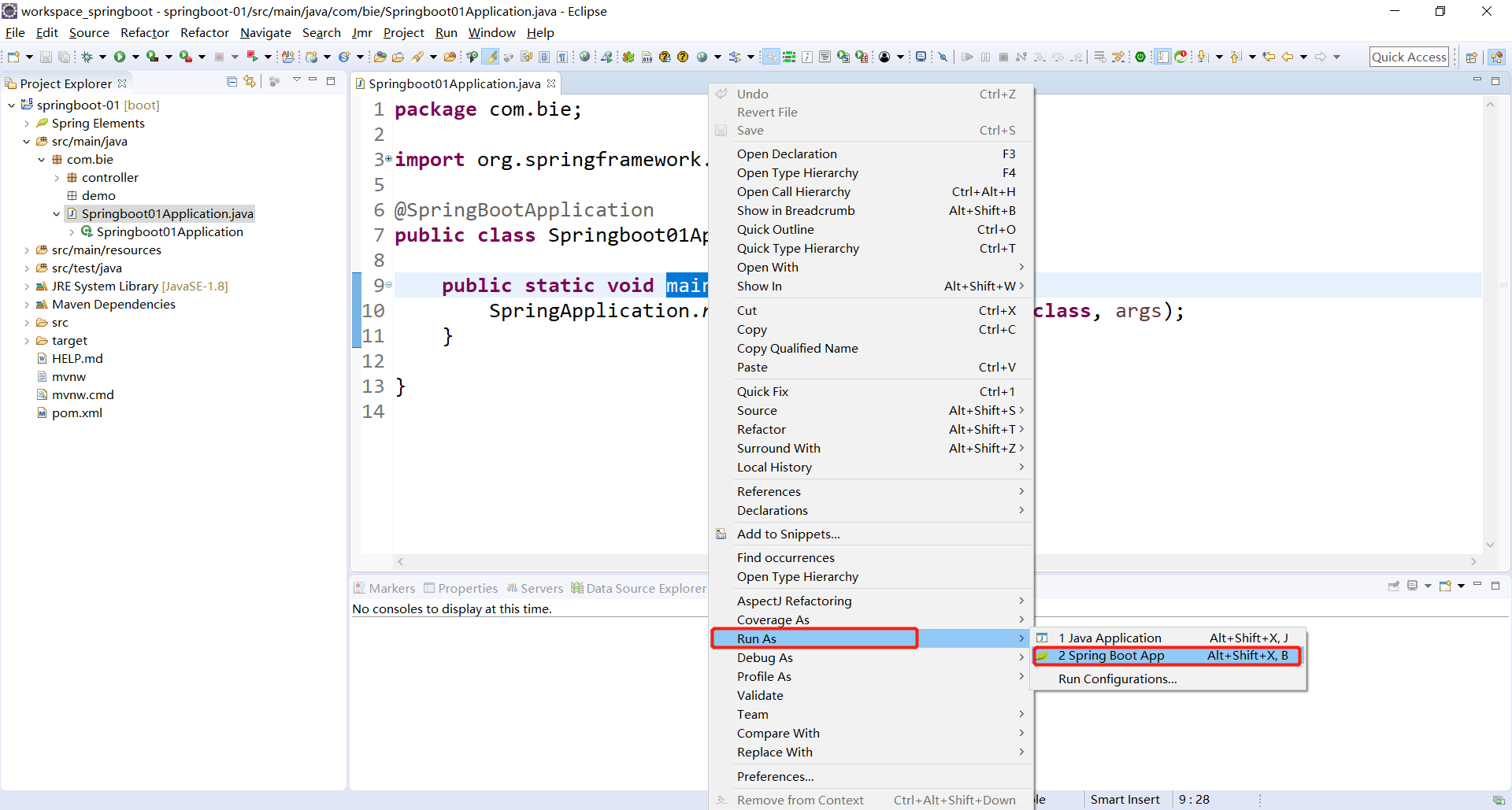Click the Open Type toolbar icon
1512x810 pixels.
pyautogui.click(x=380, y=57)
